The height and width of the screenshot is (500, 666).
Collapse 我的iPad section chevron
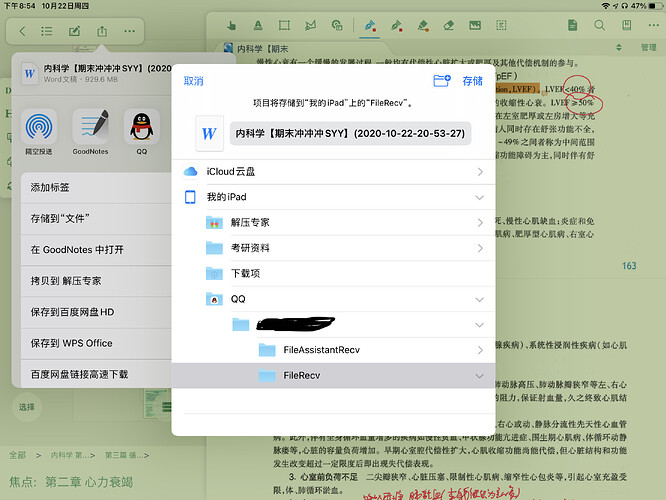480,198
